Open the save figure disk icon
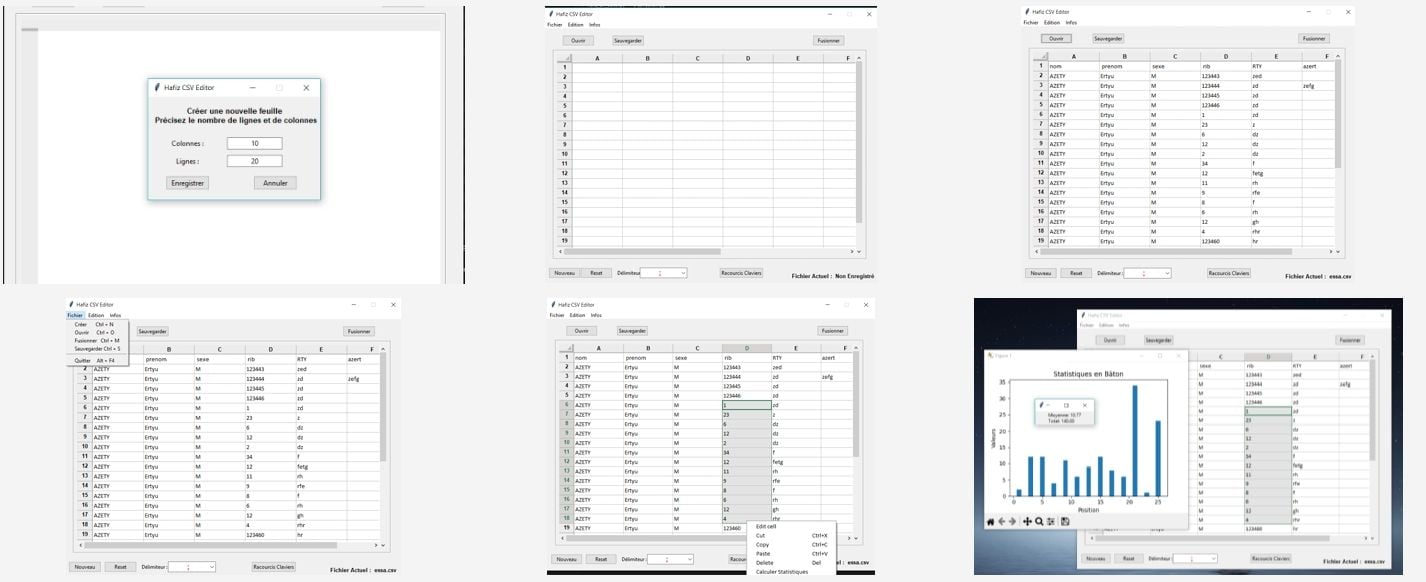The width and height of the screenshot is (1426, 582). (1064, 521)
